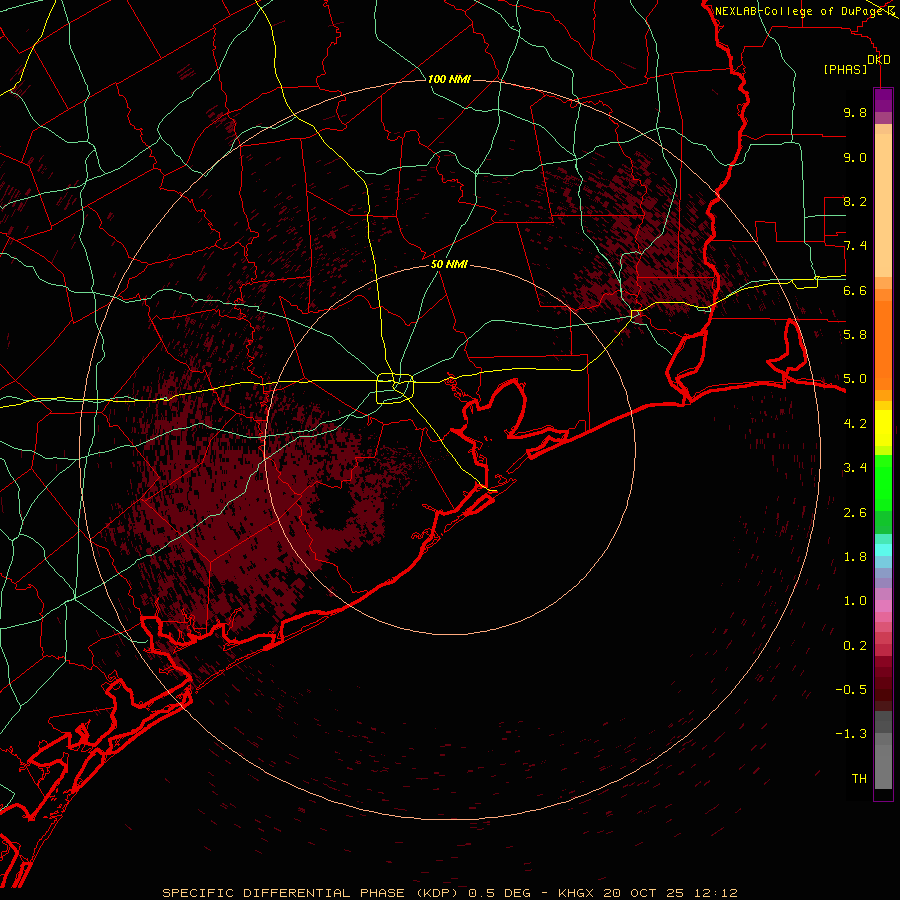The width and height of the screenshot is (900, 900).
Task: Click the "[PHAS]" units label
Action: (845, 69)
